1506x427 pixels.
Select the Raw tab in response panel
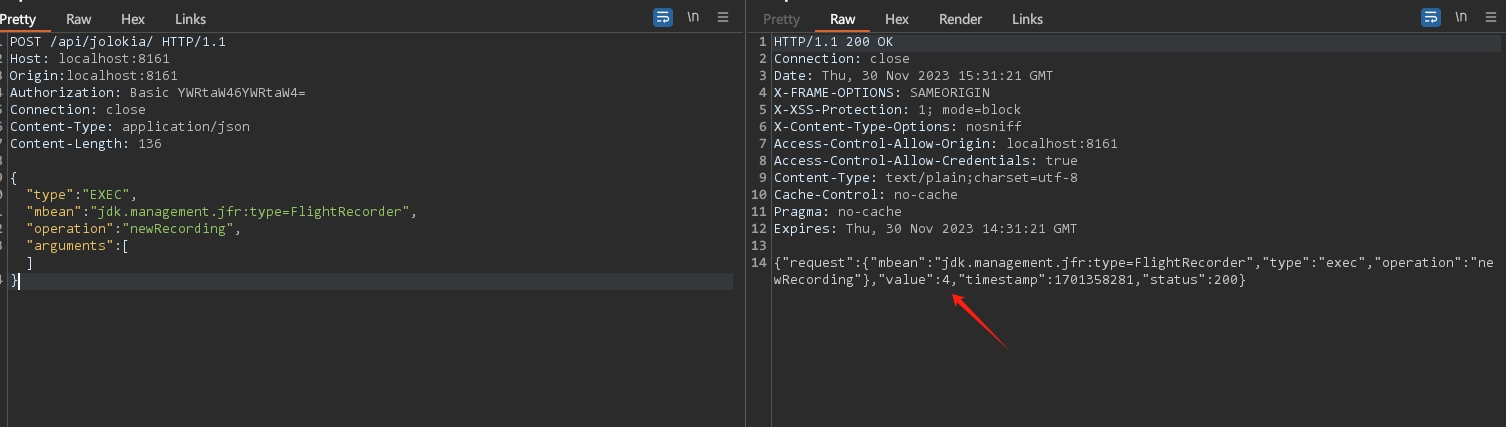842,19
